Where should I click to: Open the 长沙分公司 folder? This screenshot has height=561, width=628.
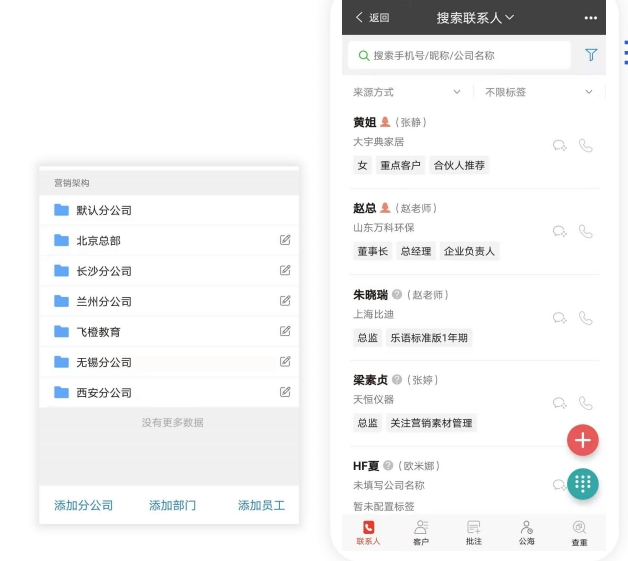[169, 271]
